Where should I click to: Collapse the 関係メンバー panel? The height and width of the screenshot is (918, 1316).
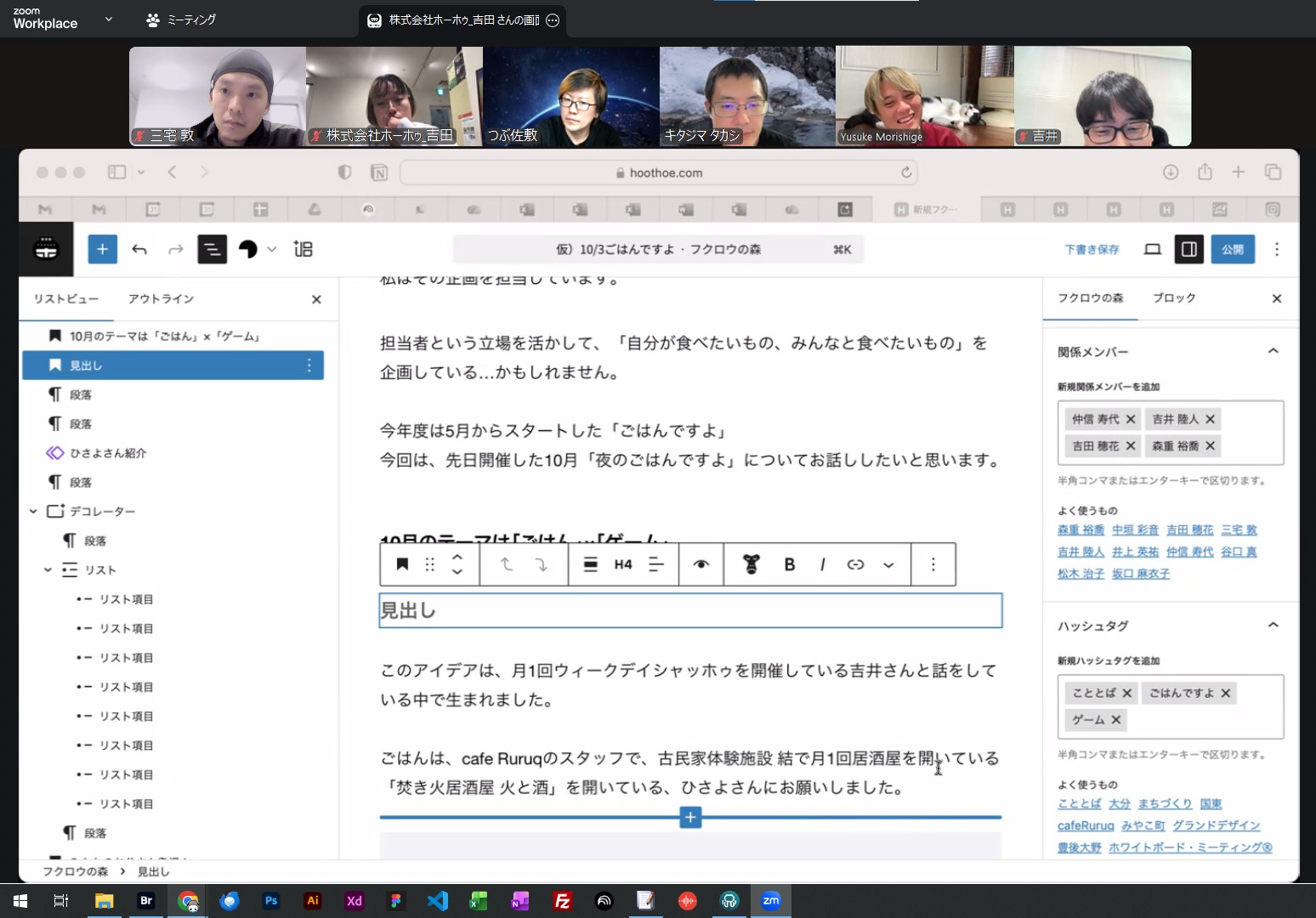click(1273, 351)
